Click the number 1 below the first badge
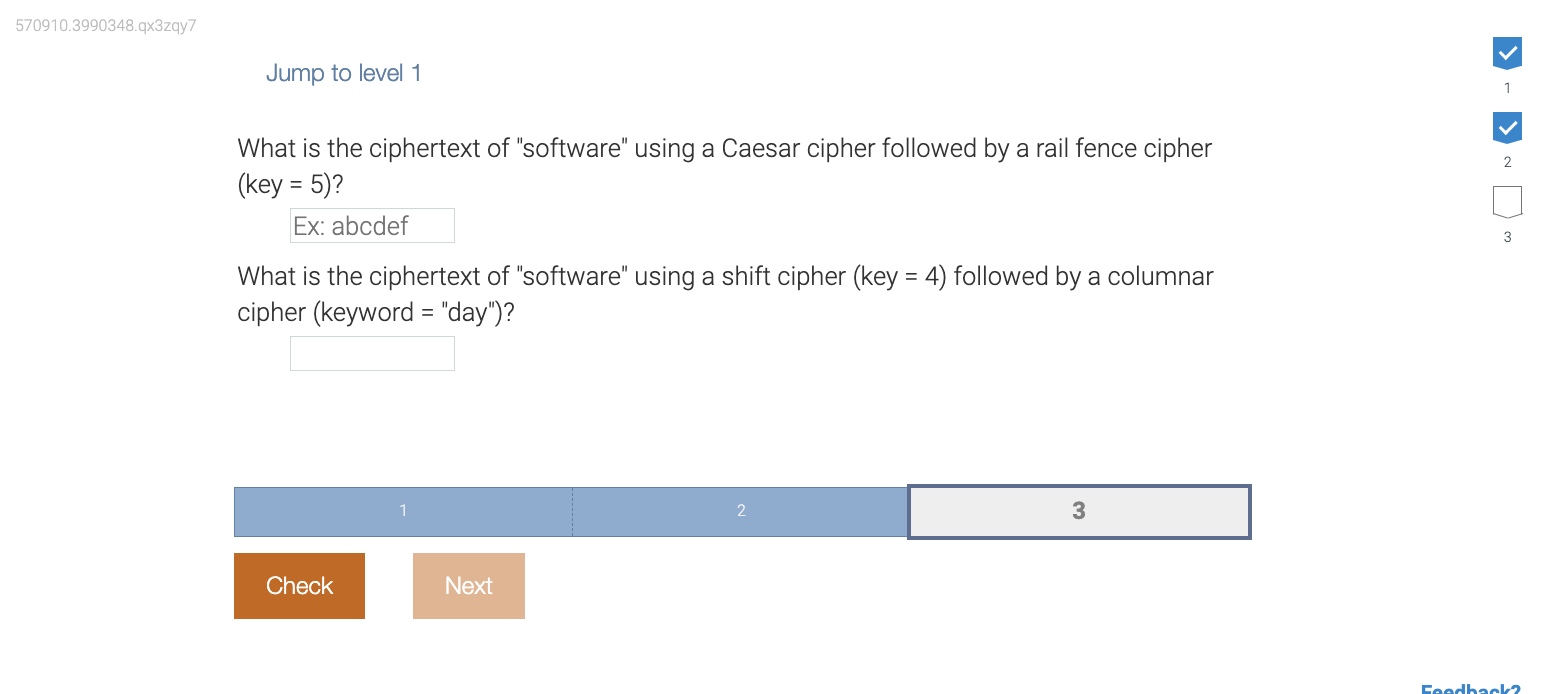 (1507, 87)
